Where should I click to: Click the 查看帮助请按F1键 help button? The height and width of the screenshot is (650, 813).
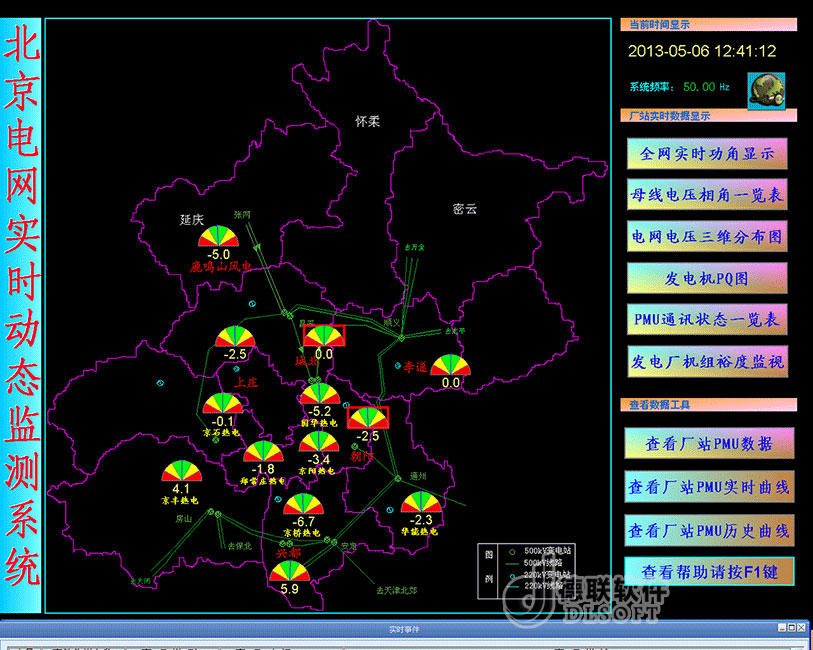(709, 572)
